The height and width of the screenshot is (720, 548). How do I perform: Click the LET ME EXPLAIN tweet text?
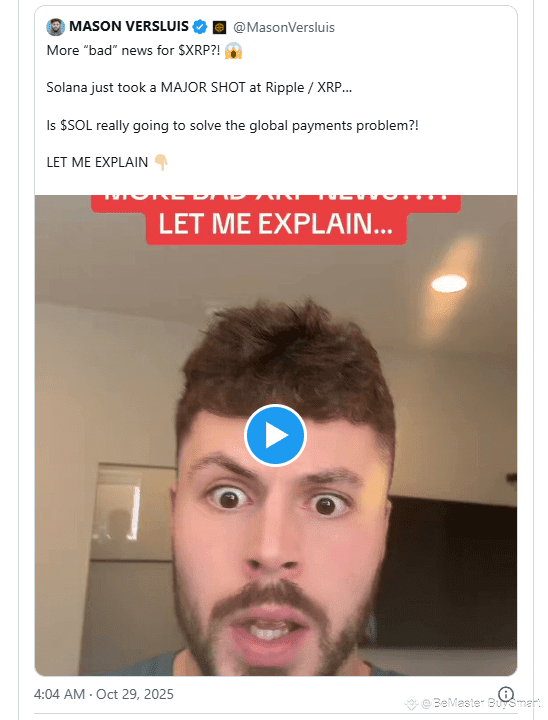tap(97, 163)
